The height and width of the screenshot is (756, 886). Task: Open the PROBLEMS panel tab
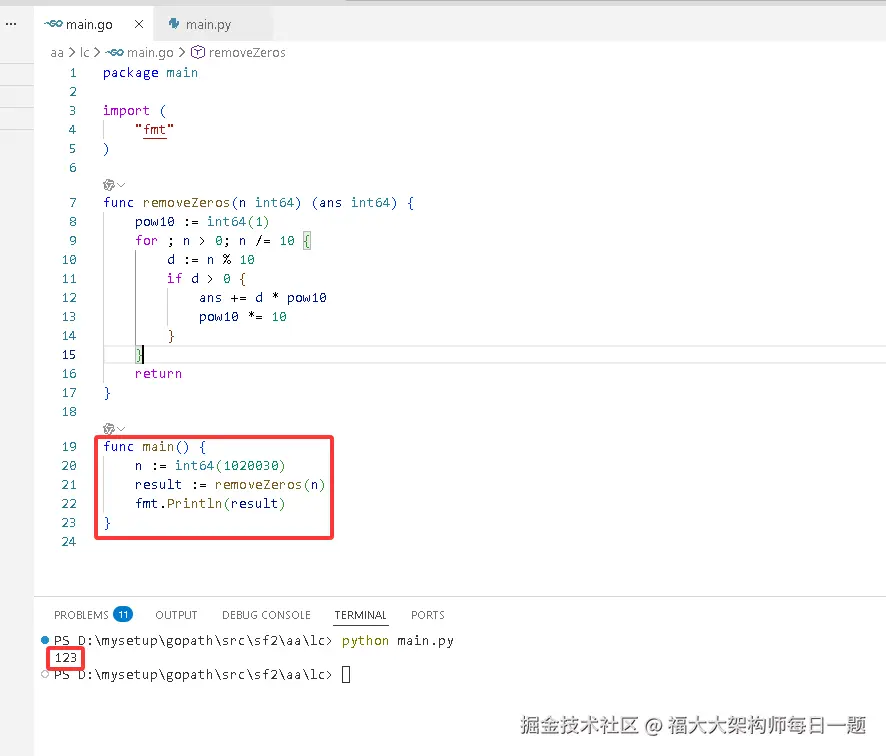click(81, 615)
